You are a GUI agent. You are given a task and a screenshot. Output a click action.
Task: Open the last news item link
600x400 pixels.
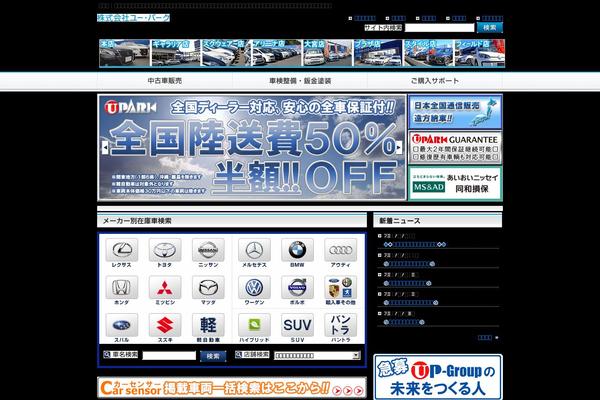pyautogui.click(x=404, y=322)
